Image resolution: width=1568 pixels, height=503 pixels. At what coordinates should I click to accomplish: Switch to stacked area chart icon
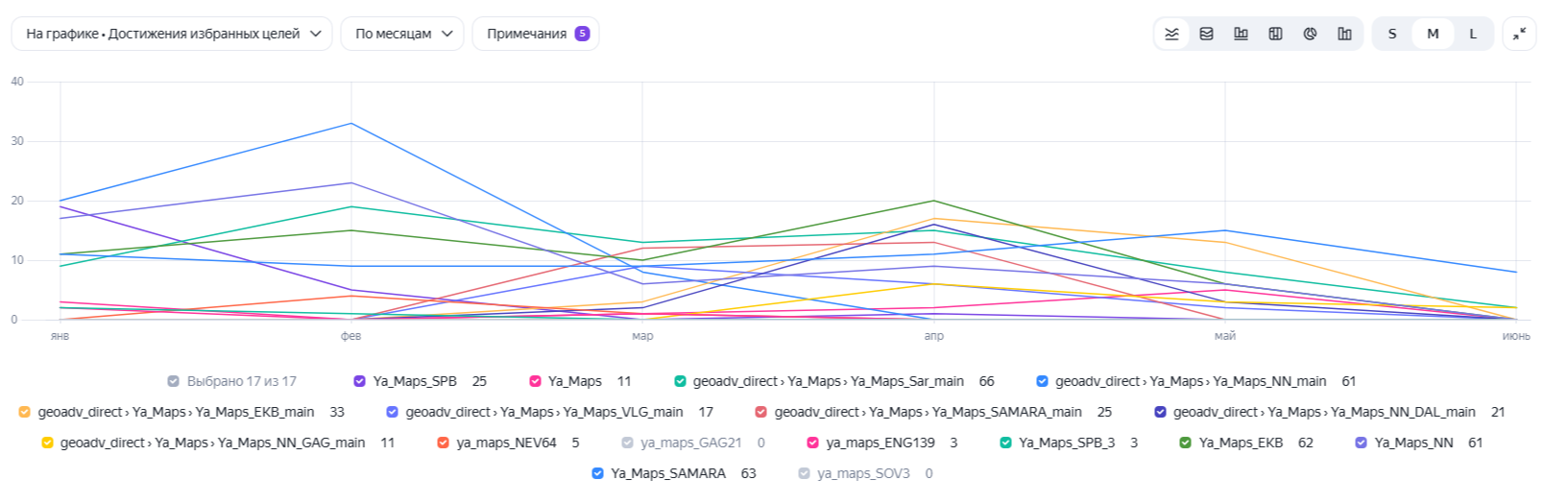click(x=1206, y=34)
